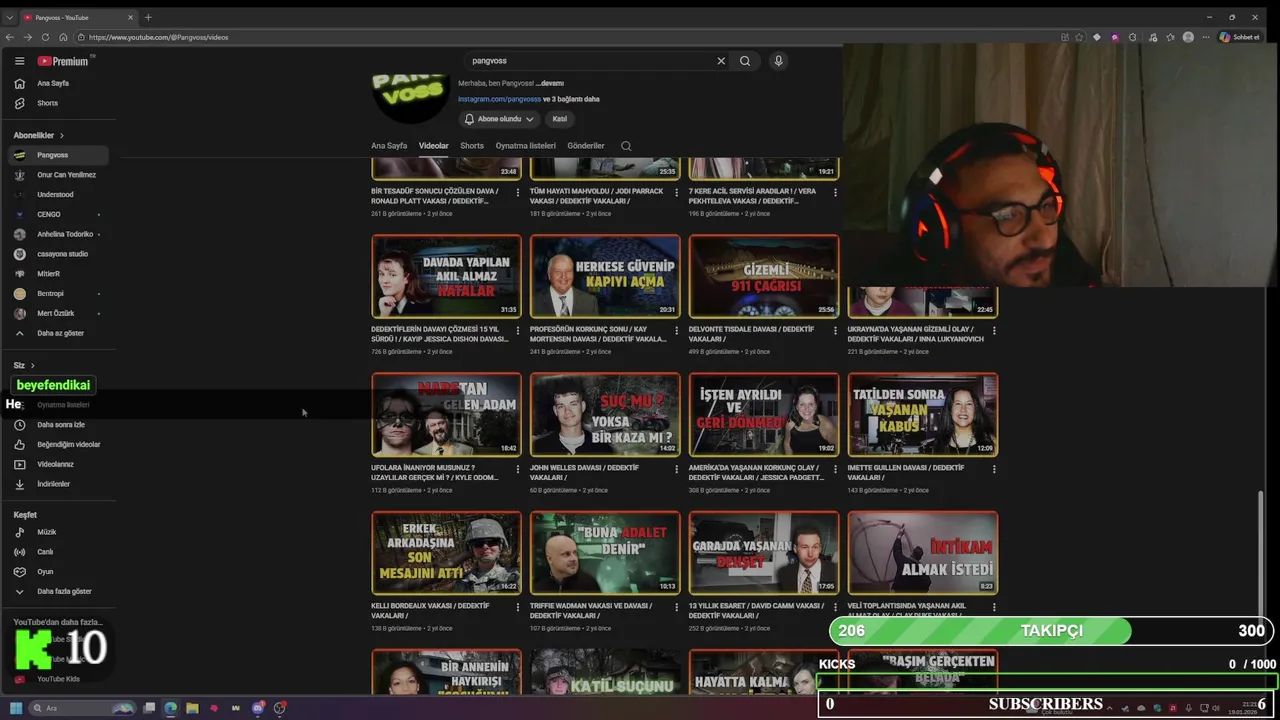Open options menu for Kay Mortensen video
Screen dimensions: 1280x720
pyautogui.click(x=676, y=330)
